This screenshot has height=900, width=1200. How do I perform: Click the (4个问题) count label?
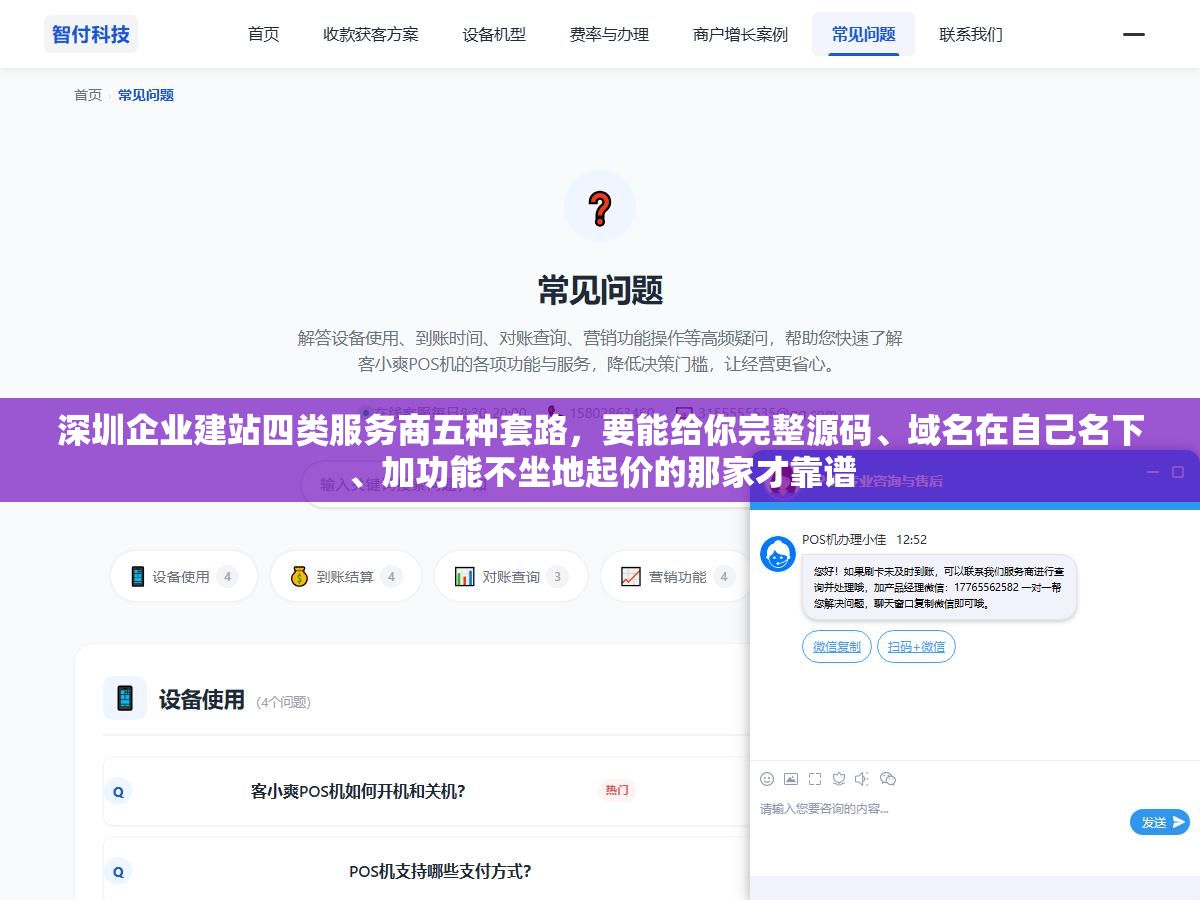point(284,702)
